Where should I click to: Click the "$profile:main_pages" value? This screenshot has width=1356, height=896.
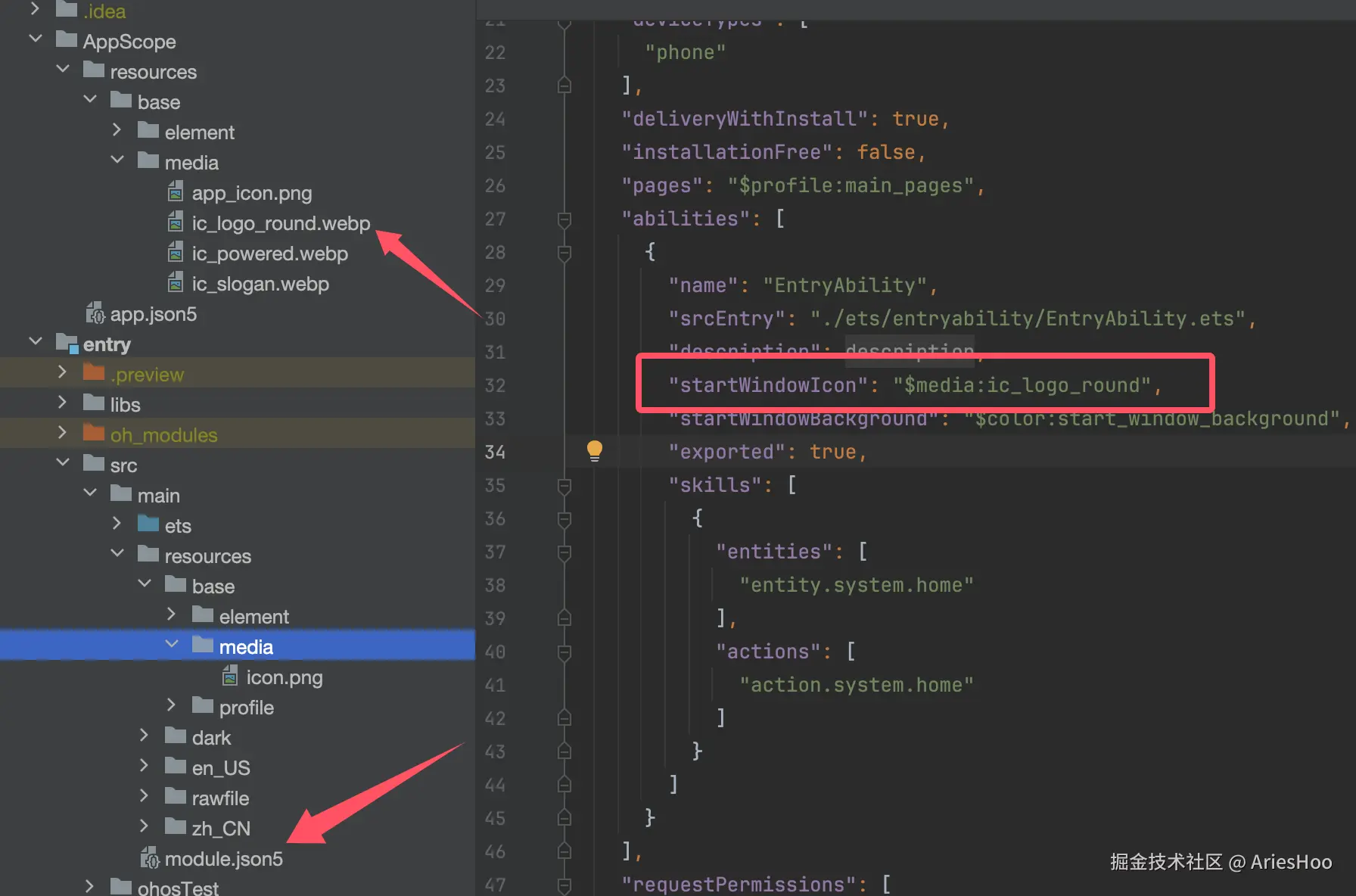pos(851,185)
